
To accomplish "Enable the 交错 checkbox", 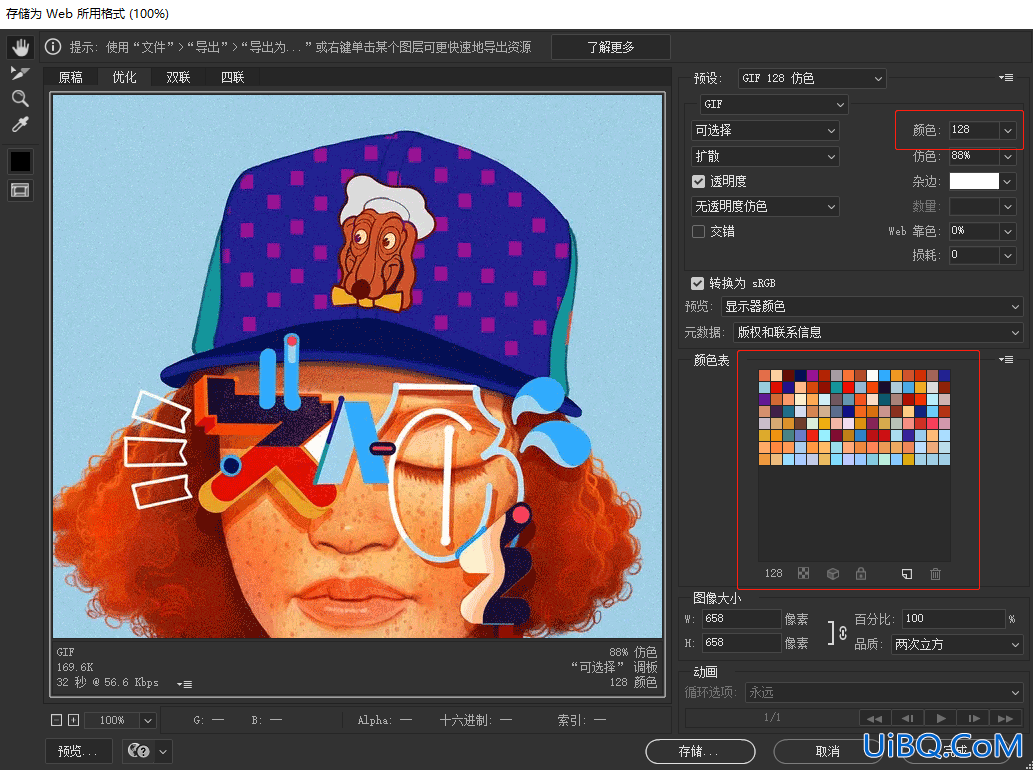I will pos(698,231).
